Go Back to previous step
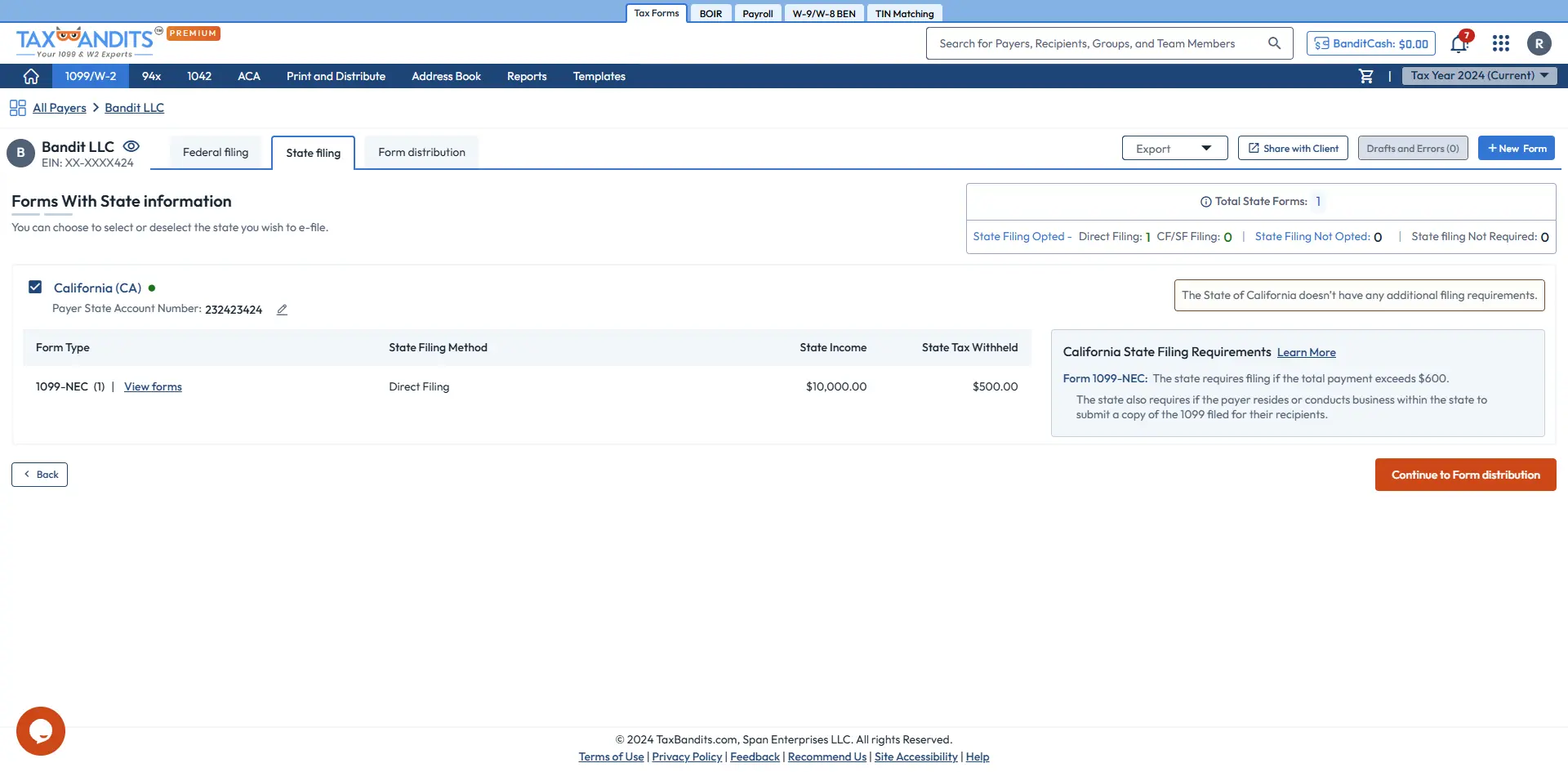This screenshot has width=1568, height=772. 39,475
